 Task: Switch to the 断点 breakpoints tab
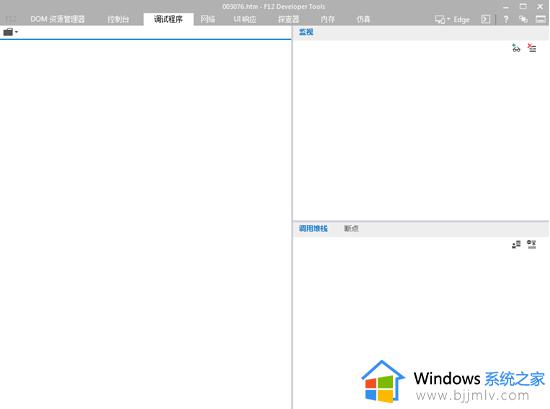coord(351,229)
